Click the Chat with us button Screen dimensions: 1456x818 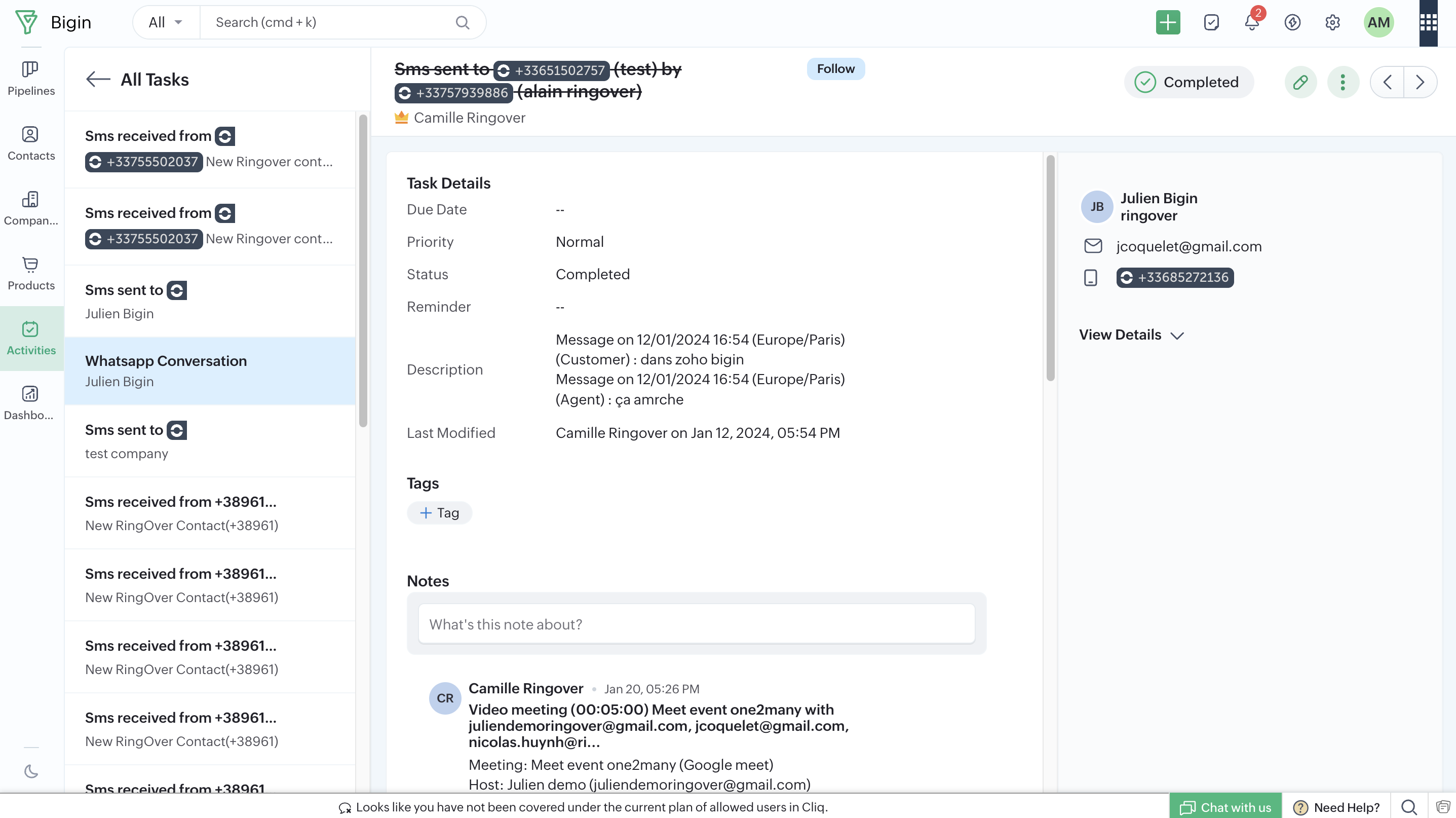click(1225, 807)
